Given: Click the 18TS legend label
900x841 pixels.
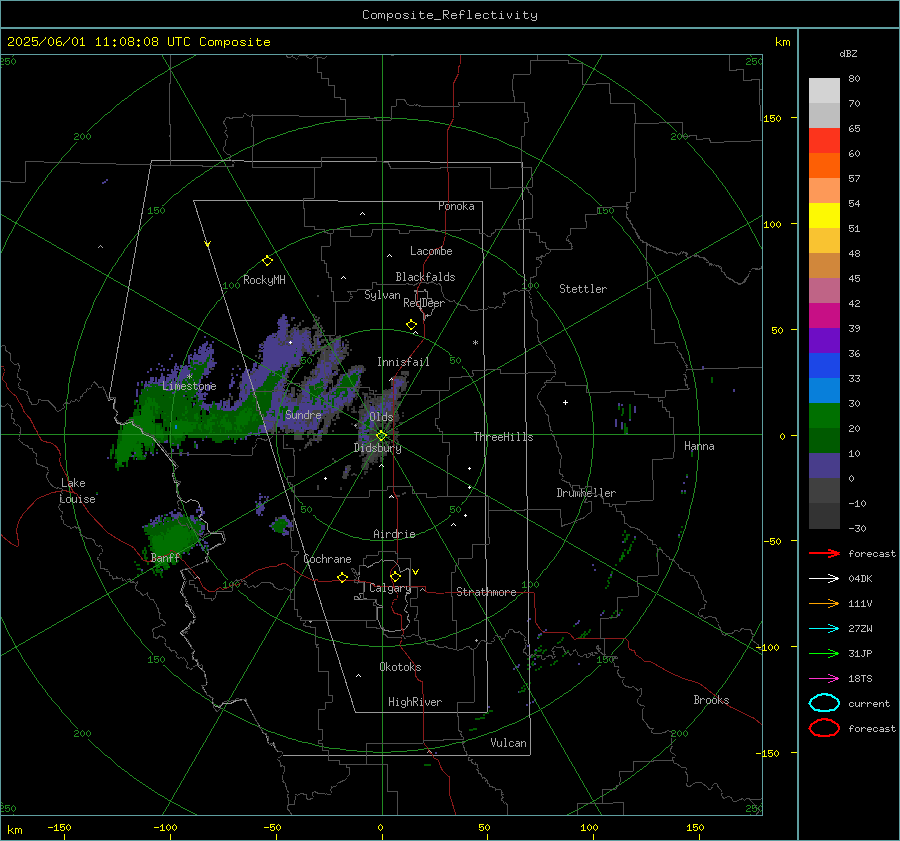Looking at the screenshot, I should coord(860,679).
